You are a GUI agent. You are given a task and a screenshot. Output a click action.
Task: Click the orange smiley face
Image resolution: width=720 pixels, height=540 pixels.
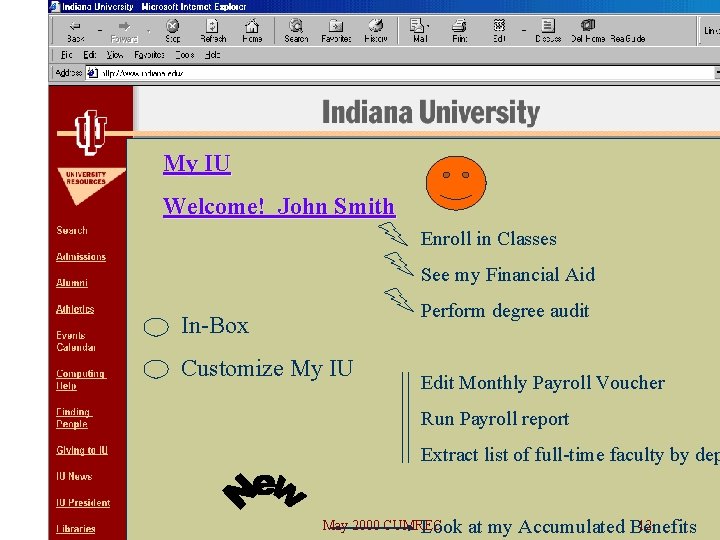(x=456, y=183)
